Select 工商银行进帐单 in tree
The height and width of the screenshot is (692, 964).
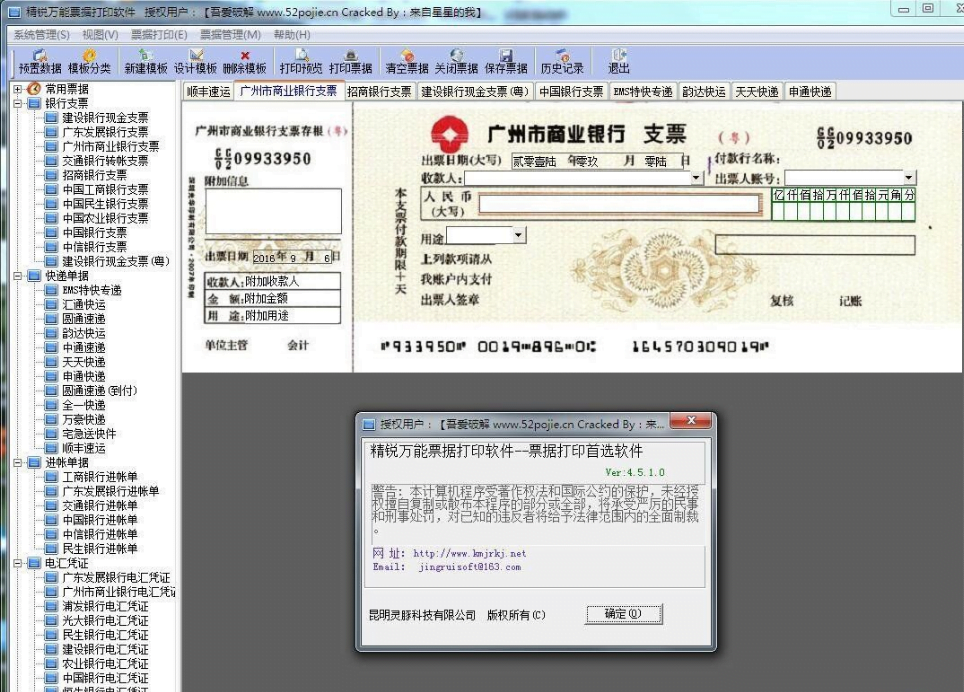click(x=100, y=477)
